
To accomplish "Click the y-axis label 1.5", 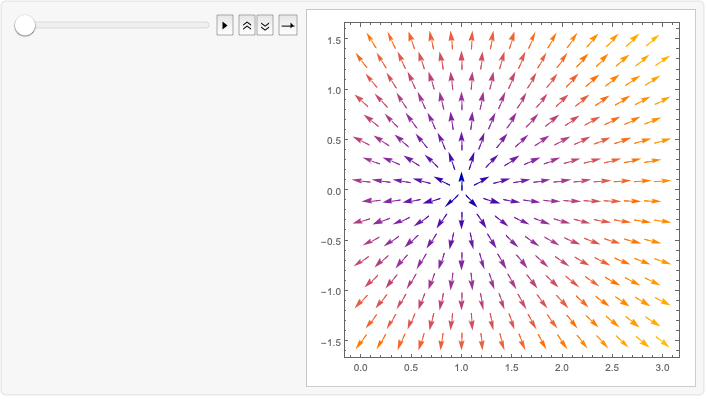I will (334, 41).
